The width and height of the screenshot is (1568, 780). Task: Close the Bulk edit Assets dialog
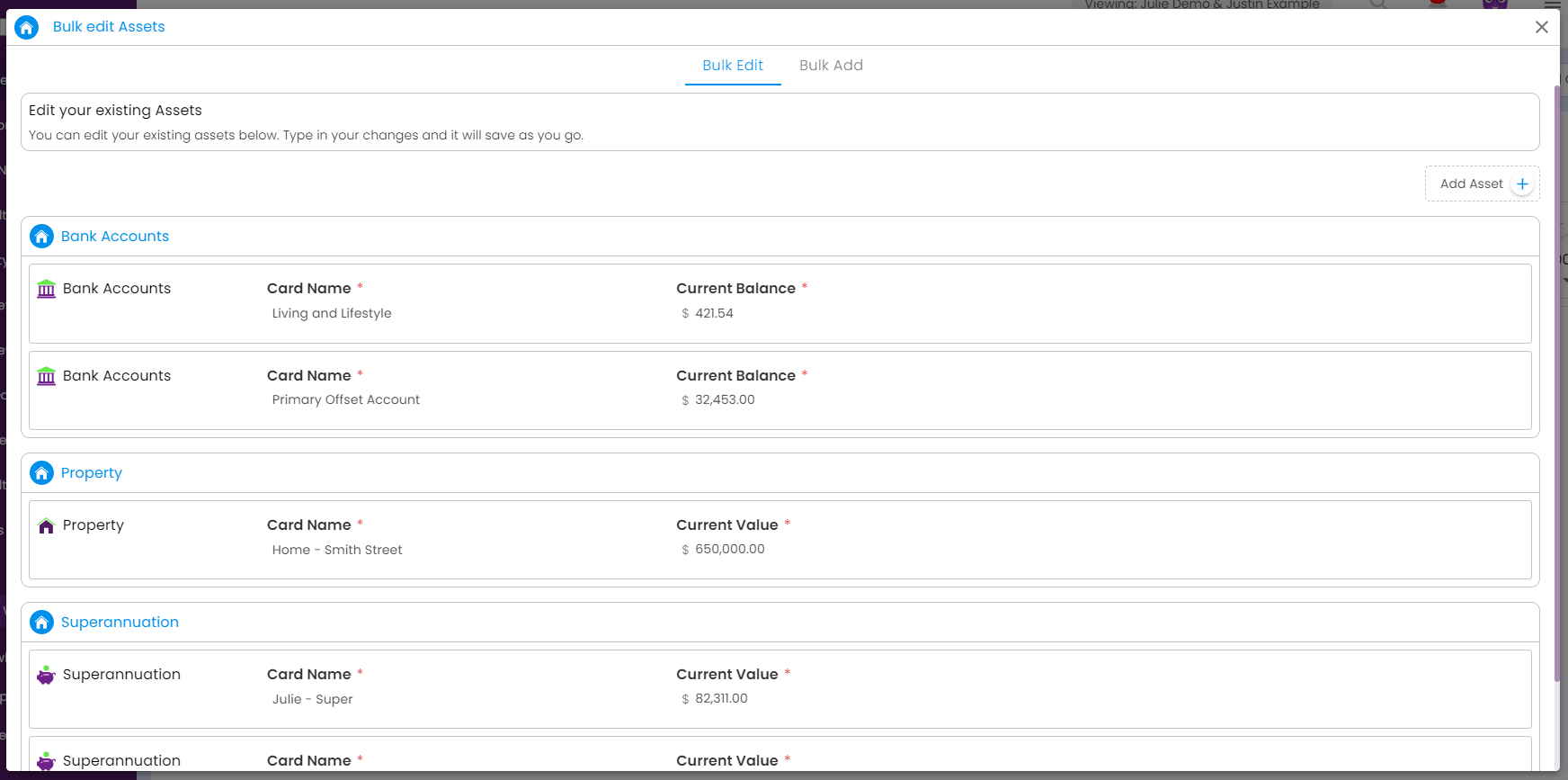click(x=1541, y=27)
